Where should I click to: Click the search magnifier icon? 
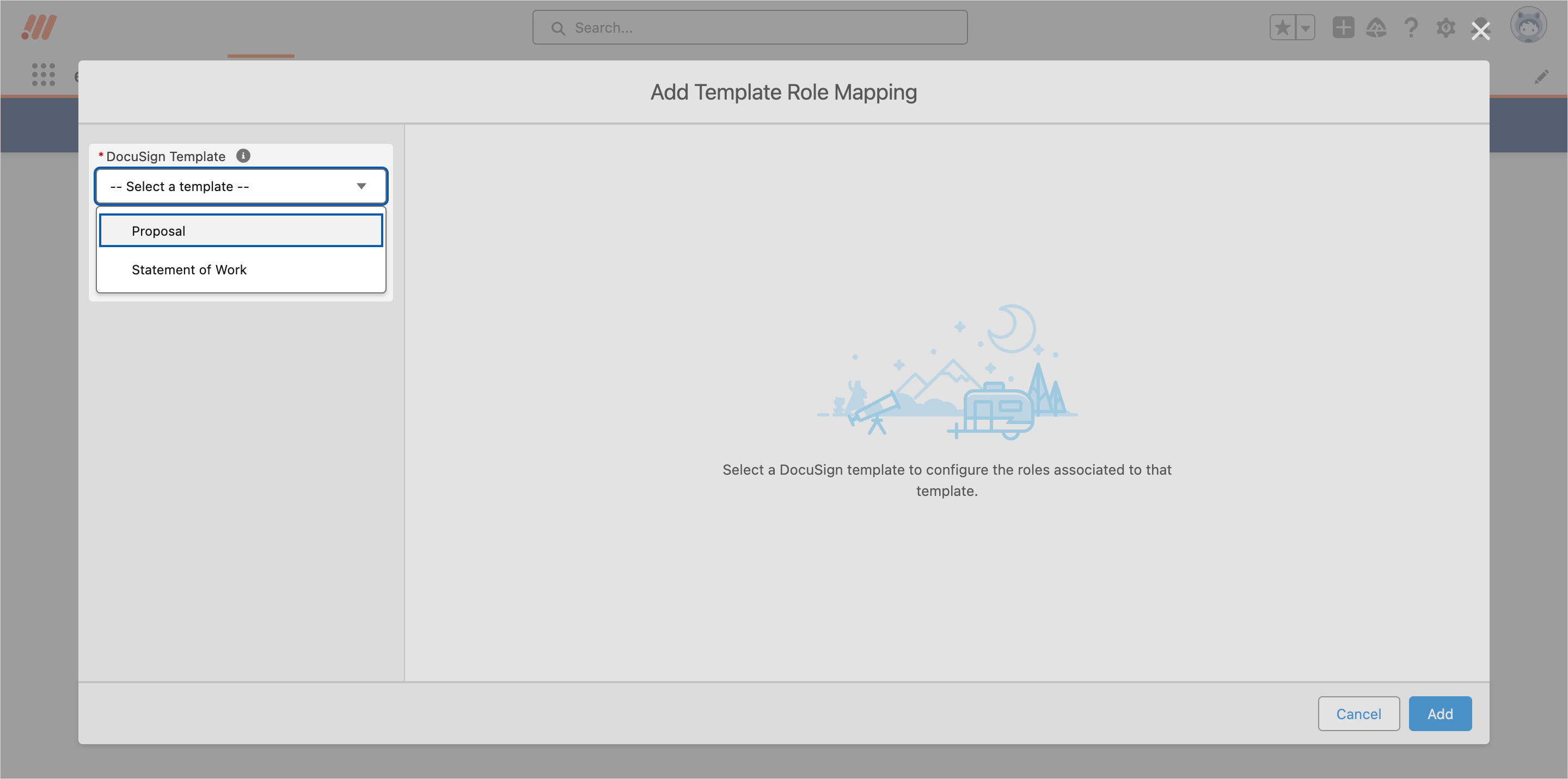pos(558,28)
